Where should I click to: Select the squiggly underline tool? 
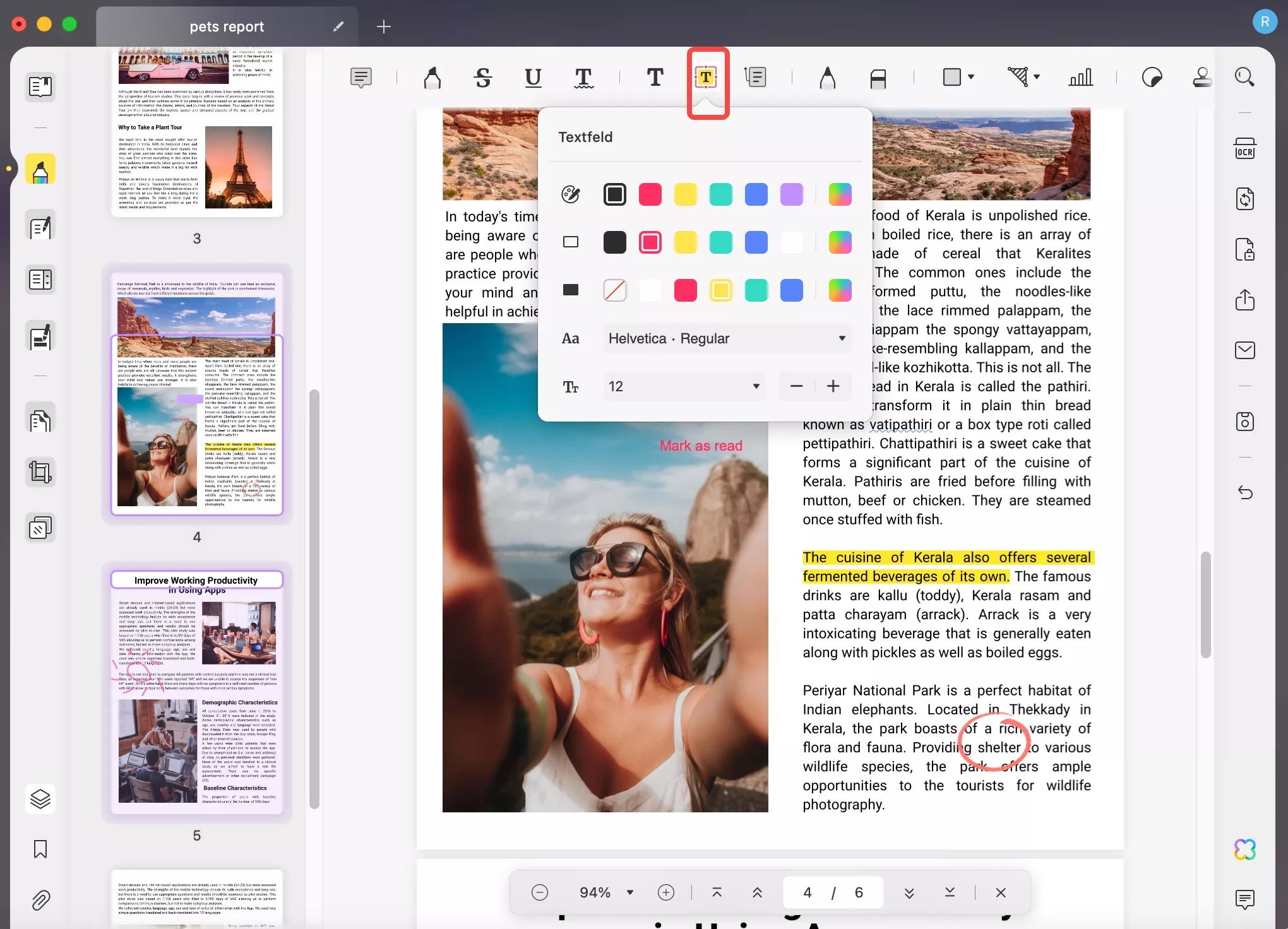583,78
